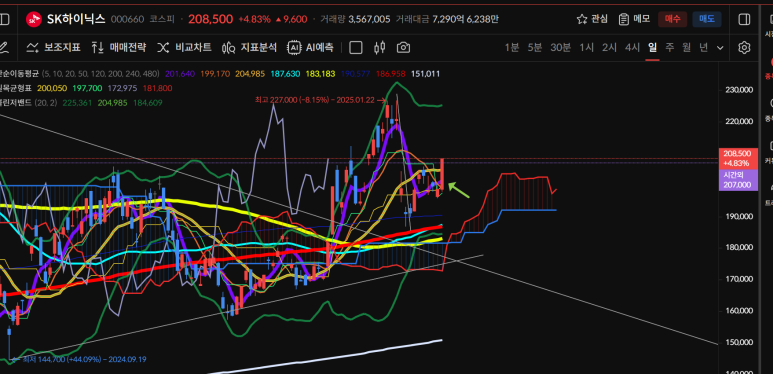Open the AI예측 prediction tool
773x374 pixels.
click(x=311, y=48)
